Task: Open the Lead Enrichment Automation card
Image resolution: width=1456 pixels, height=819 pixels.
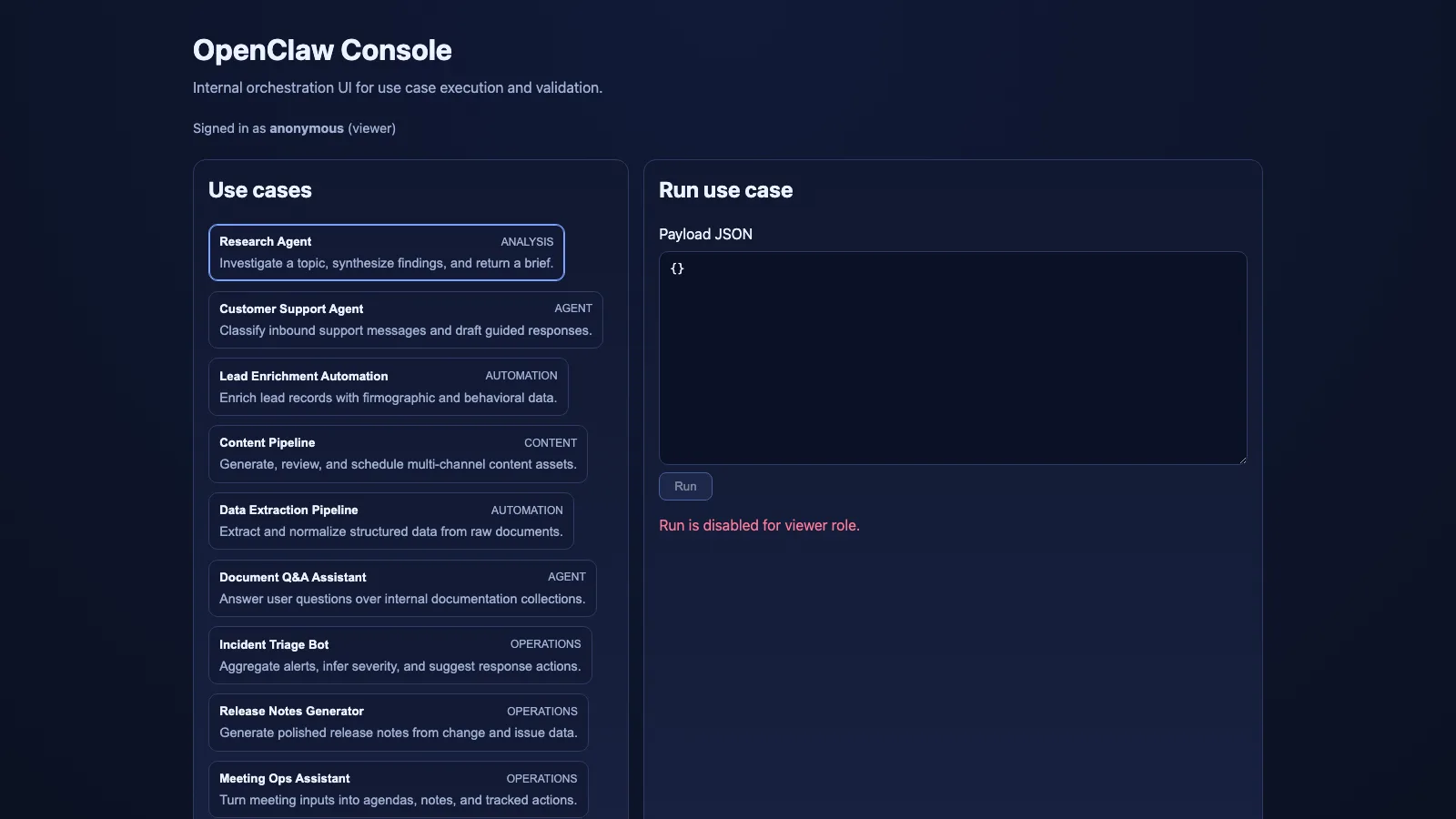Action: coord(388,387)
